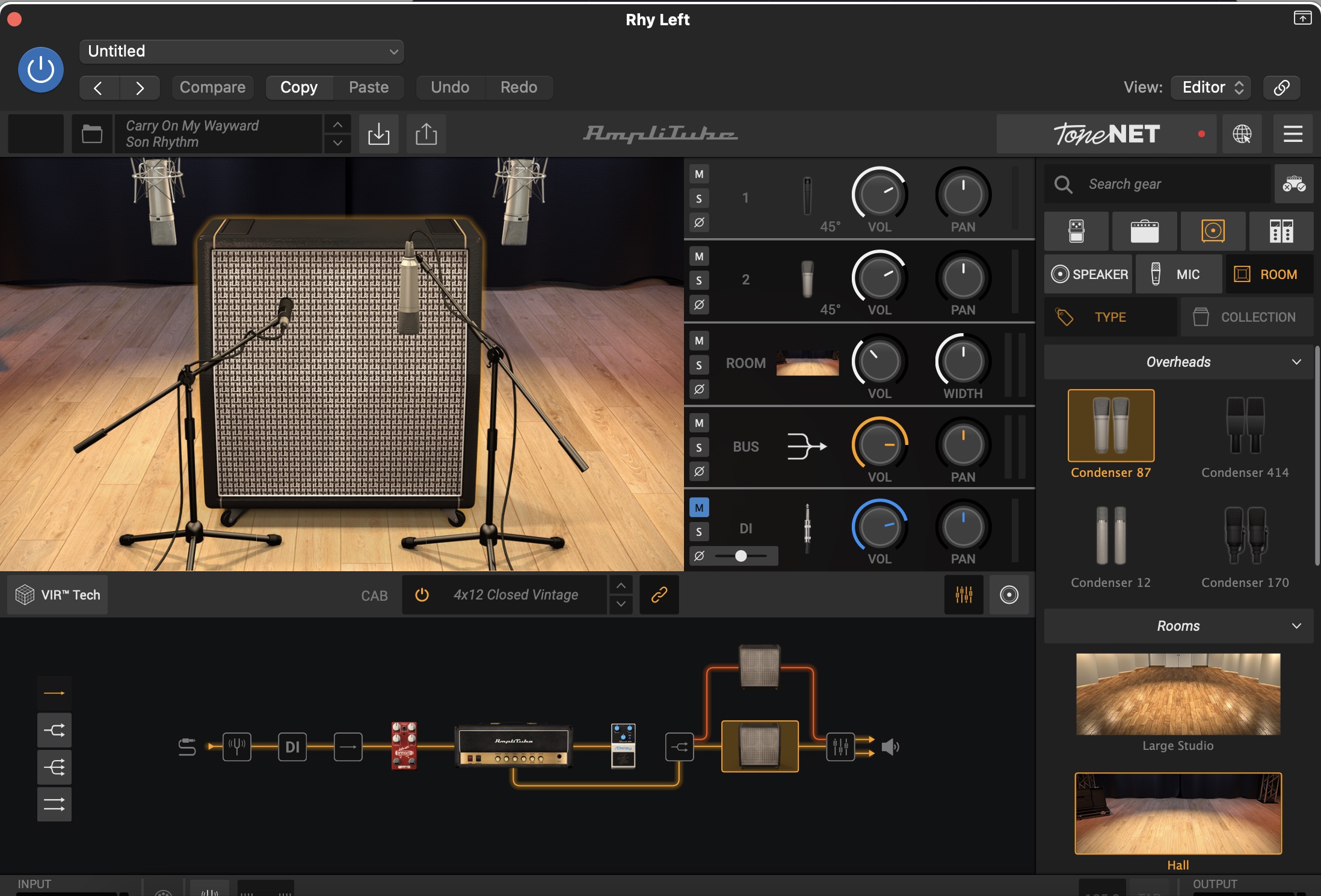
Task: Switch to the ROOM tab
Action: pos(1269,274)
